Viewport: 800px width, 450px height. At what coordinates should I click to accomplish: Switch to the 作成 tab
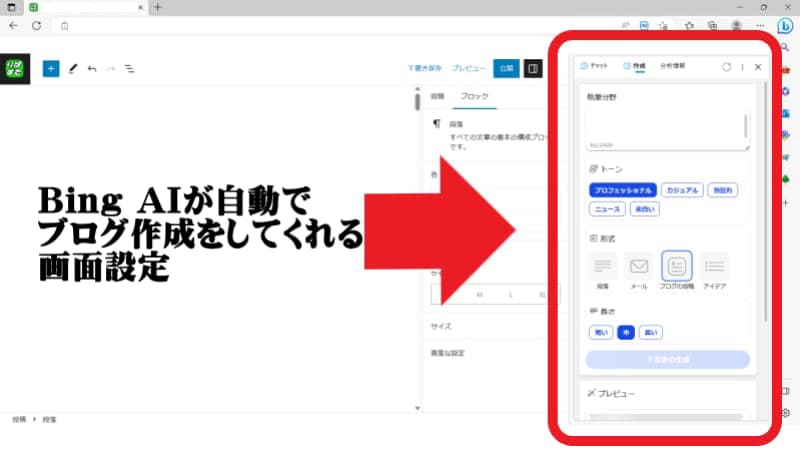click(x=635, y=66)
